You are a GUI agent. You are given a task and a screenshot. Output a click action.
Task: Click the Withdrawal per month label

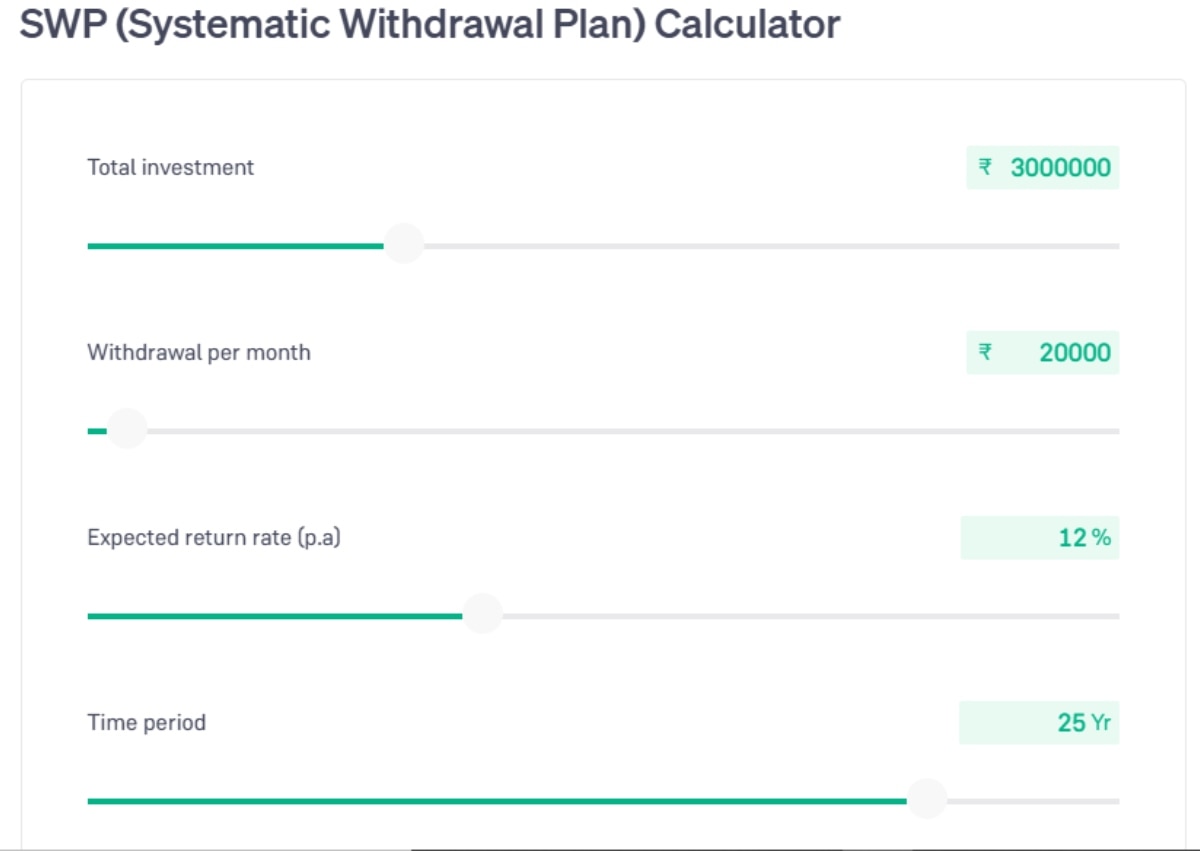pyautogui.click(x=197, y=352)
